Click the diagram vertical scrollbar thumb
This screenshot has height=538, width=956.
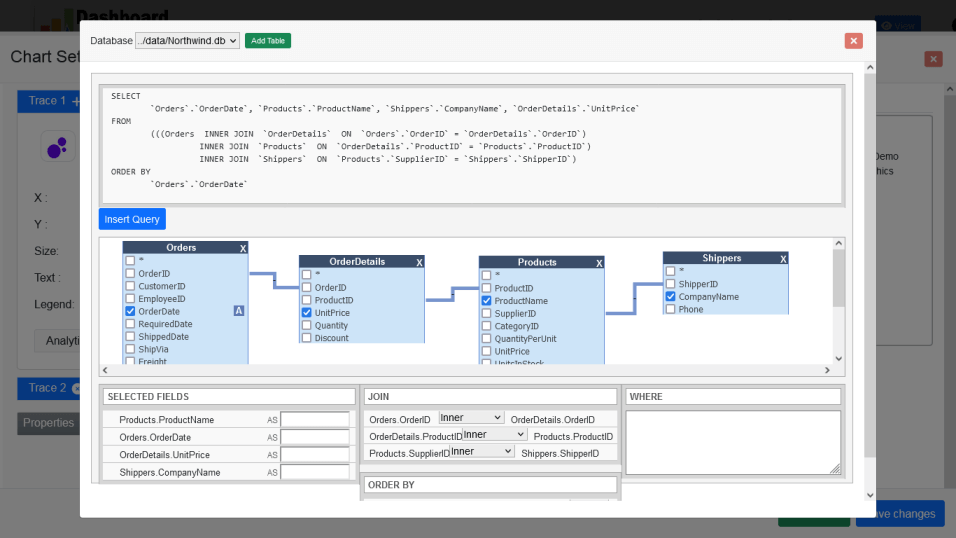(838, 278)
